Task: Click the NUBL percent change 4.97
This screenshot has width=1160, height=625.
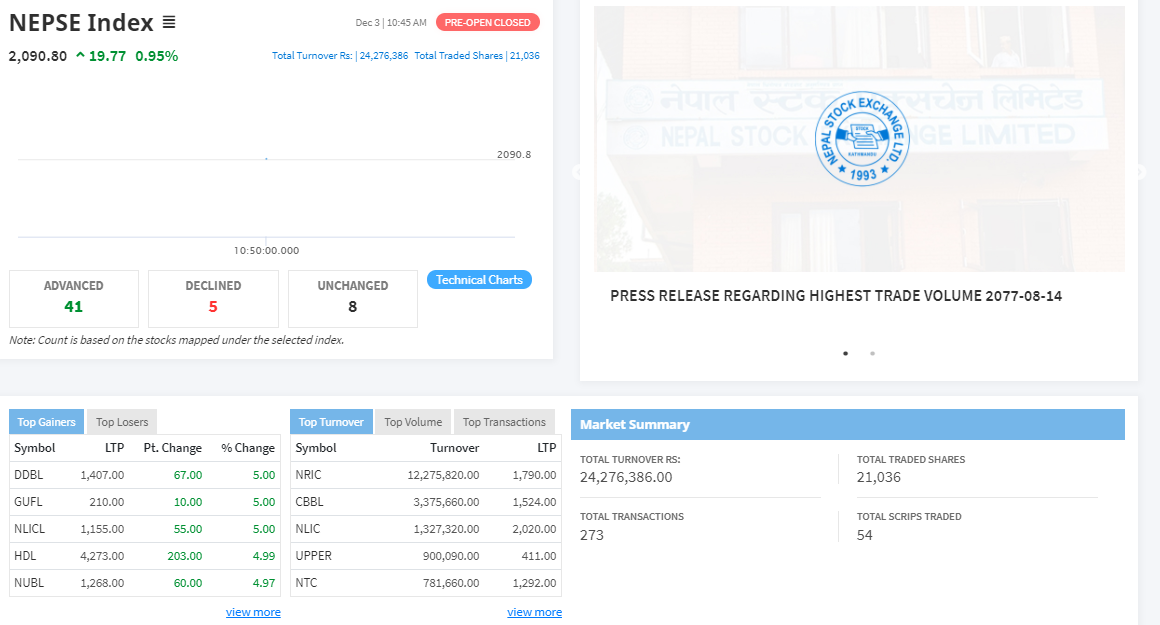Action: tap(264, 583)
